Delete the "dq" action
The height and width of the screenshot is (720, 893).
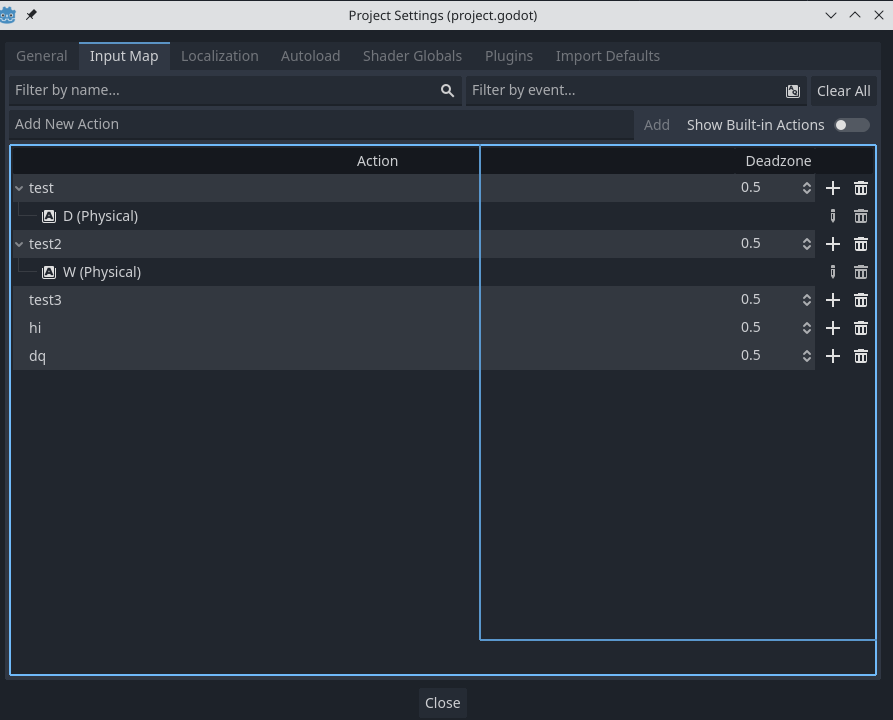click(861, 356)
